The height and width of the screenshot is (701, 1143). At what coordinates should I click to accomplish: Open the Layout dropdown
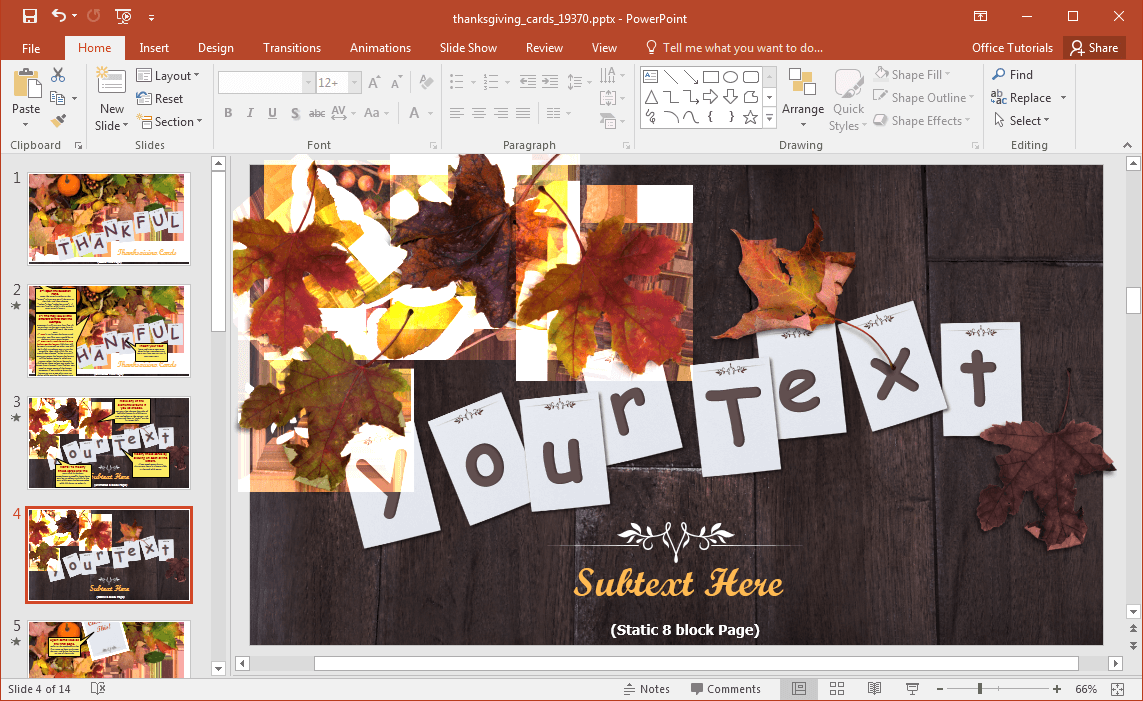tap(170, 75)
